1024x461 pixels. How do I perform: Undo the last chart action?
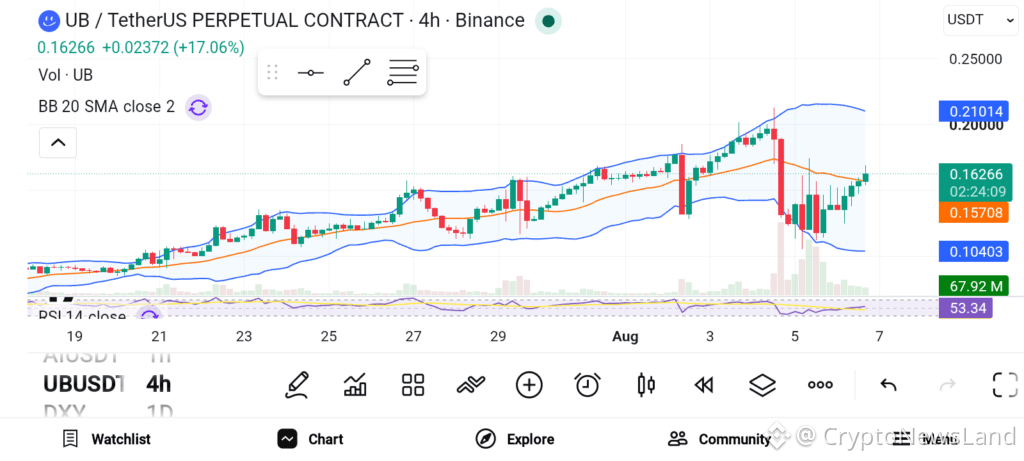[888, 385]
